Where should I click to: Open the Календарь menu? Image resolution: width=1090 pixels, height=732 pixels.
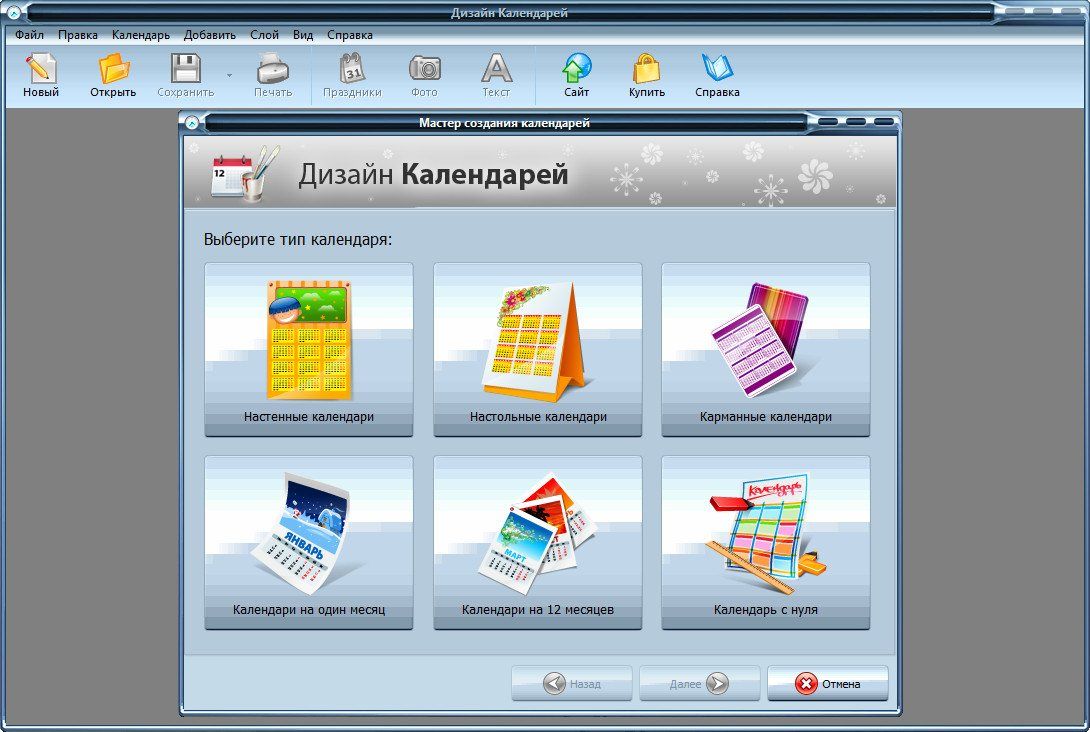tap(140, 34)
